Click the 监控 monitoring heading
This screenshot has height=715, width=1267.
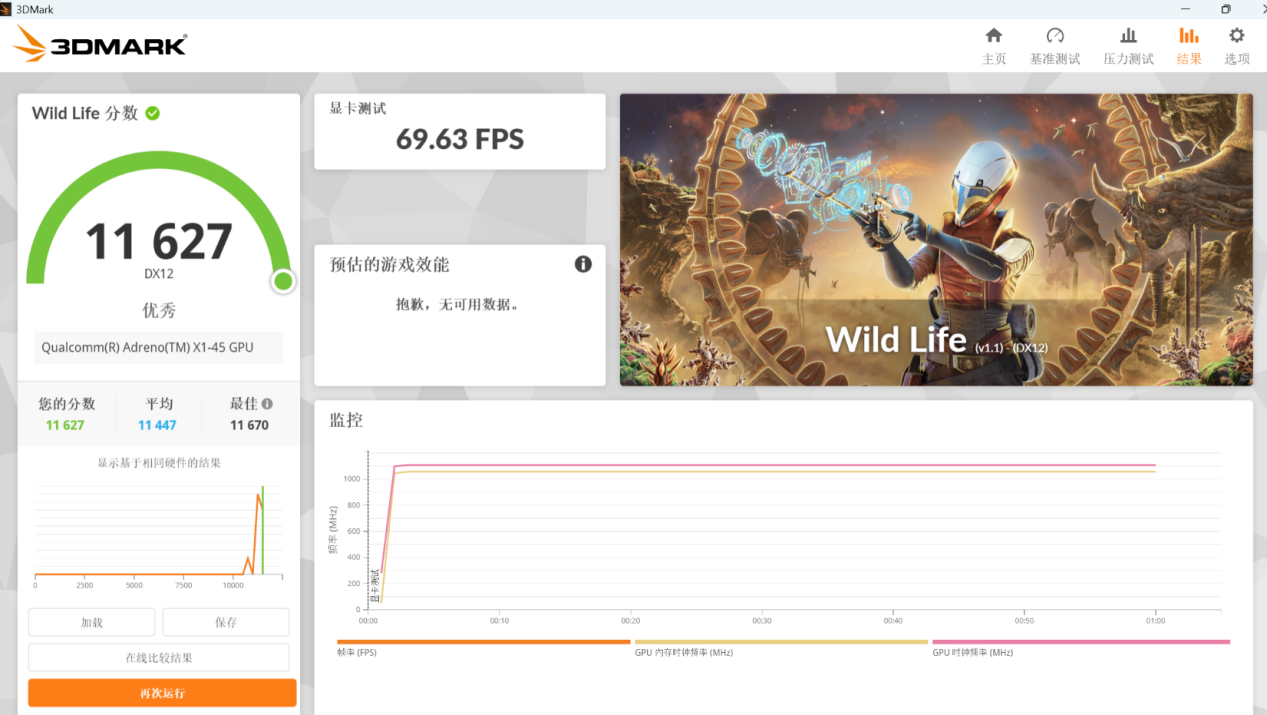coord(346,420)
